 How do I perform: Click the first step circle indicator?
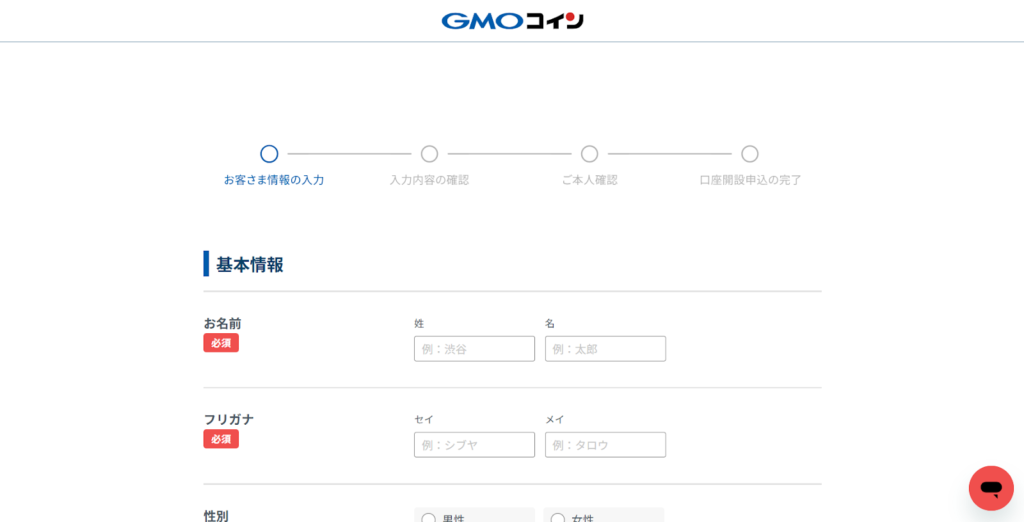[269, 154]
